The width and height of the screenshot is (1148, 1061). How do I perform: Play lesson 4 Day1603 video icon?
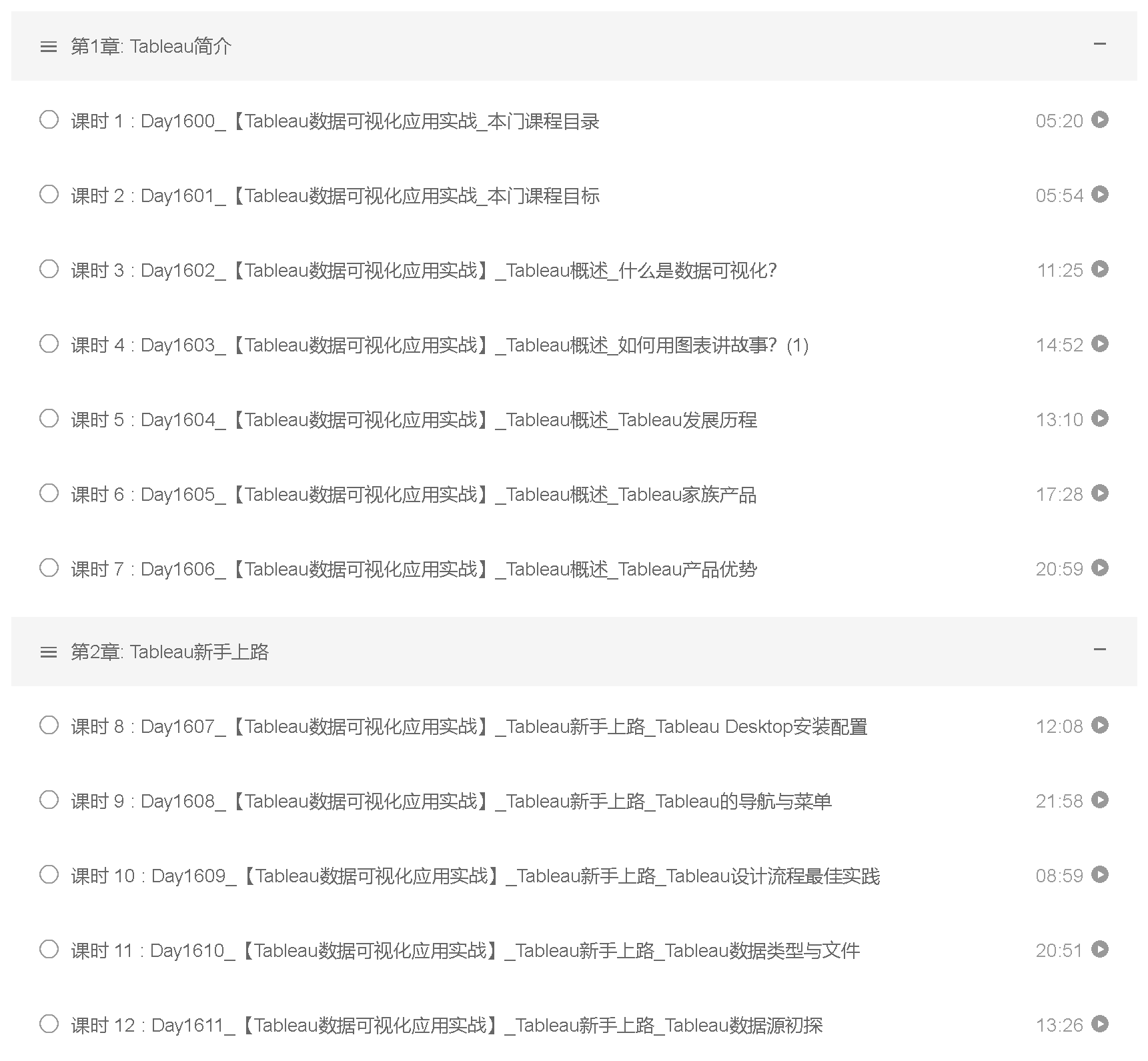coord(1100,343)
